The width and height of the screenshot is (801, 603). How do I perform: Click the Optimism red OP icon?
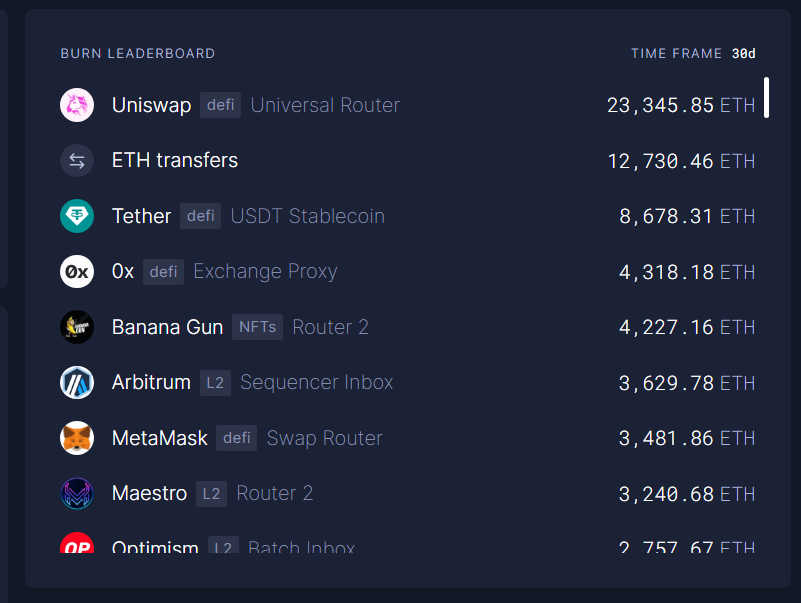tap(77, 545)
